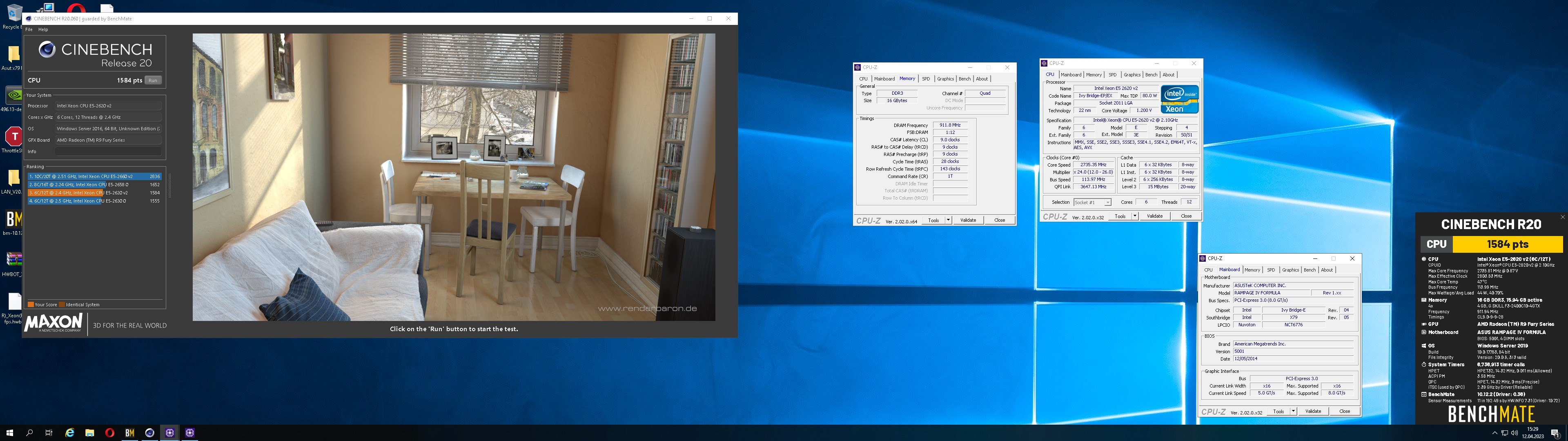1568x441 pixels.
Task: Click the GPU icon in BenchMate panel
Action: (x=1424, y=324)
